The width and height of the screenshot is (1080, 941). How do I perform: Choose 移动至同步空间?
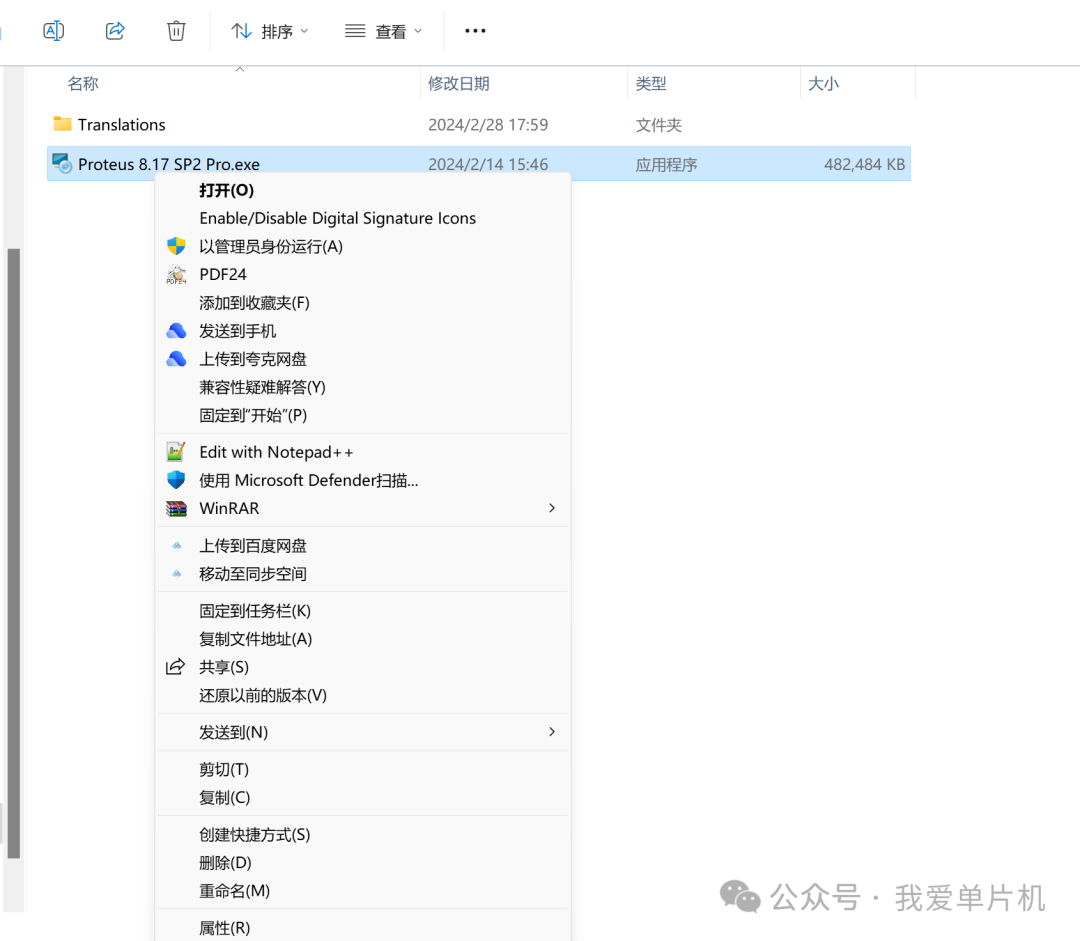[x=253, y=574]
